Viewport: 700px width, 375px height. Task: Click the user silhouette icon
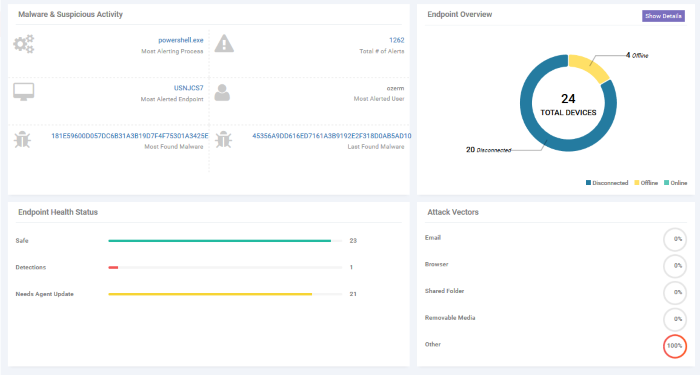tap(222, 92)
